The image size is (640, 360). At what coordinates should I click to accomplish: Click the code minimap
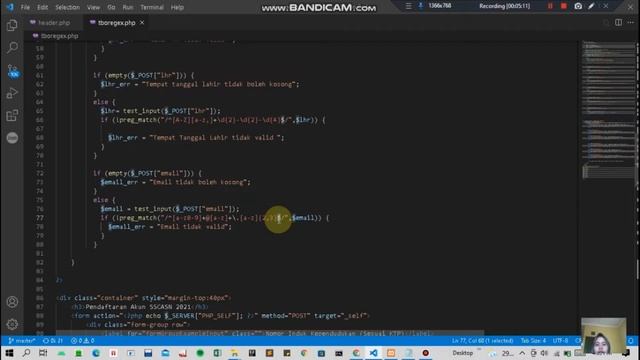point(608,110)
